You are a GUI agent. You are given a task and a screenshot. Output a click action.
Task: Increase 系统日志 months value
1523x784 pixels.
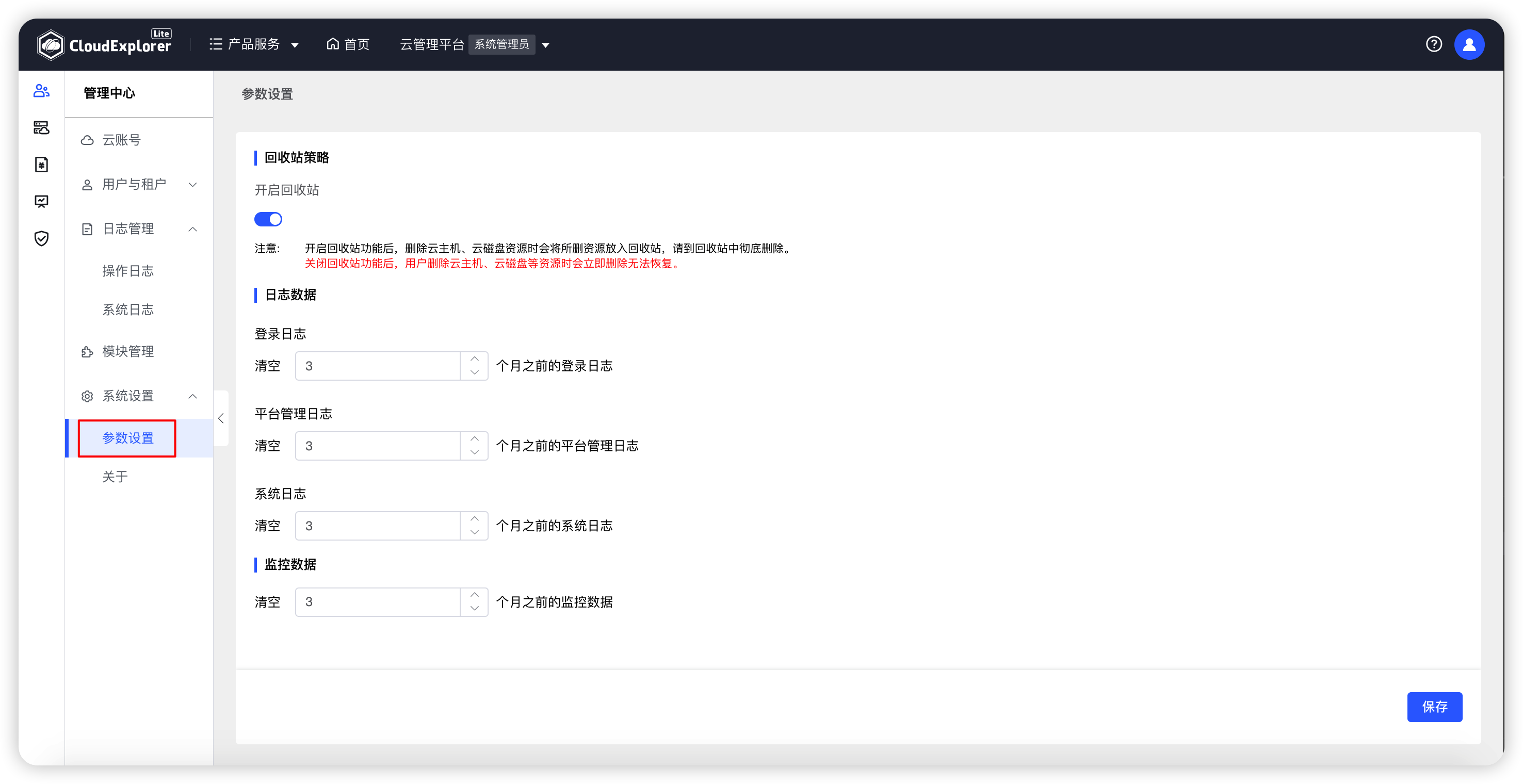coord(474,518)
